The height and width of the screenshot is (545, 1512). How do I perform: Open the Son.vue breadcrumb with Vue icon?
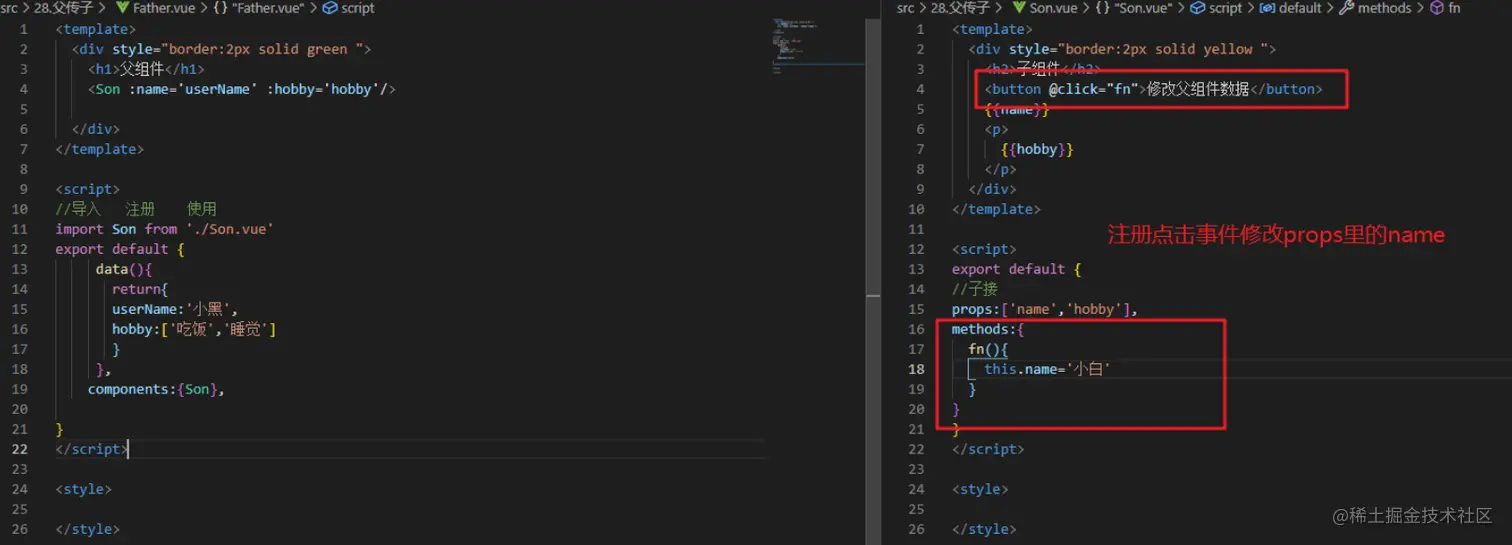pos(1047,8)
